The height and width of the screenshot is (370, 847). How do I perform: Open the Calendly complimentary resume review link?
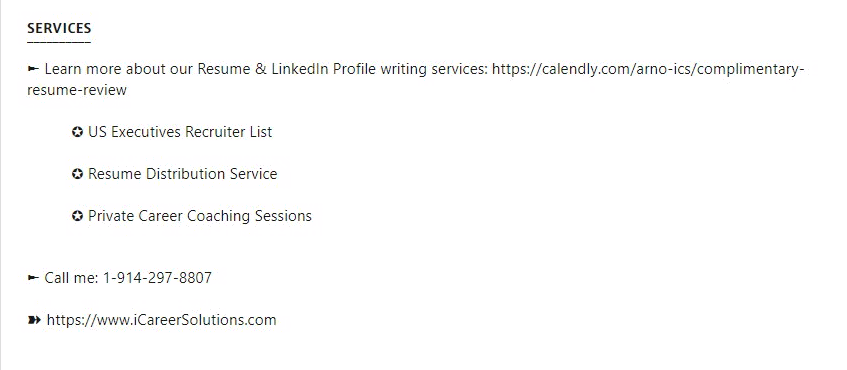[x=648, y=70]
